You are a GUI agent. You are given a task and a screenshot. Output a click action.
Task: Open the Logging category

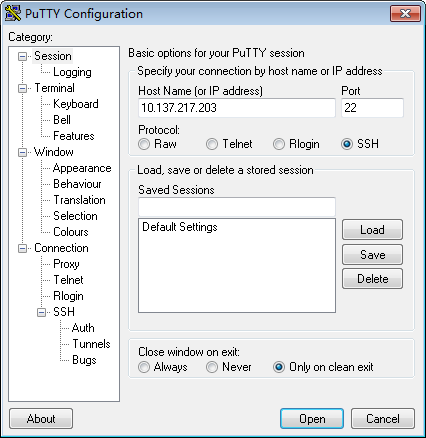pyautogui.click(x=72, y=72)
